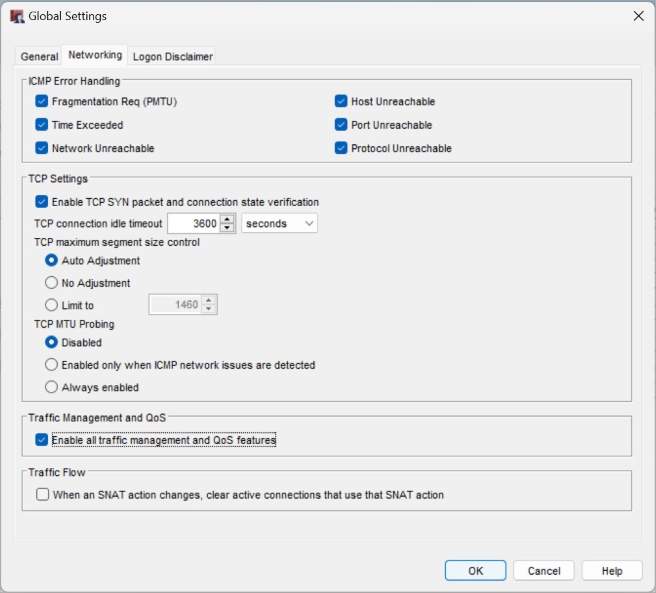This screenshot has width=656, height=593.
Task: Click the TCP connection idle timeout field
Action: 192,223
